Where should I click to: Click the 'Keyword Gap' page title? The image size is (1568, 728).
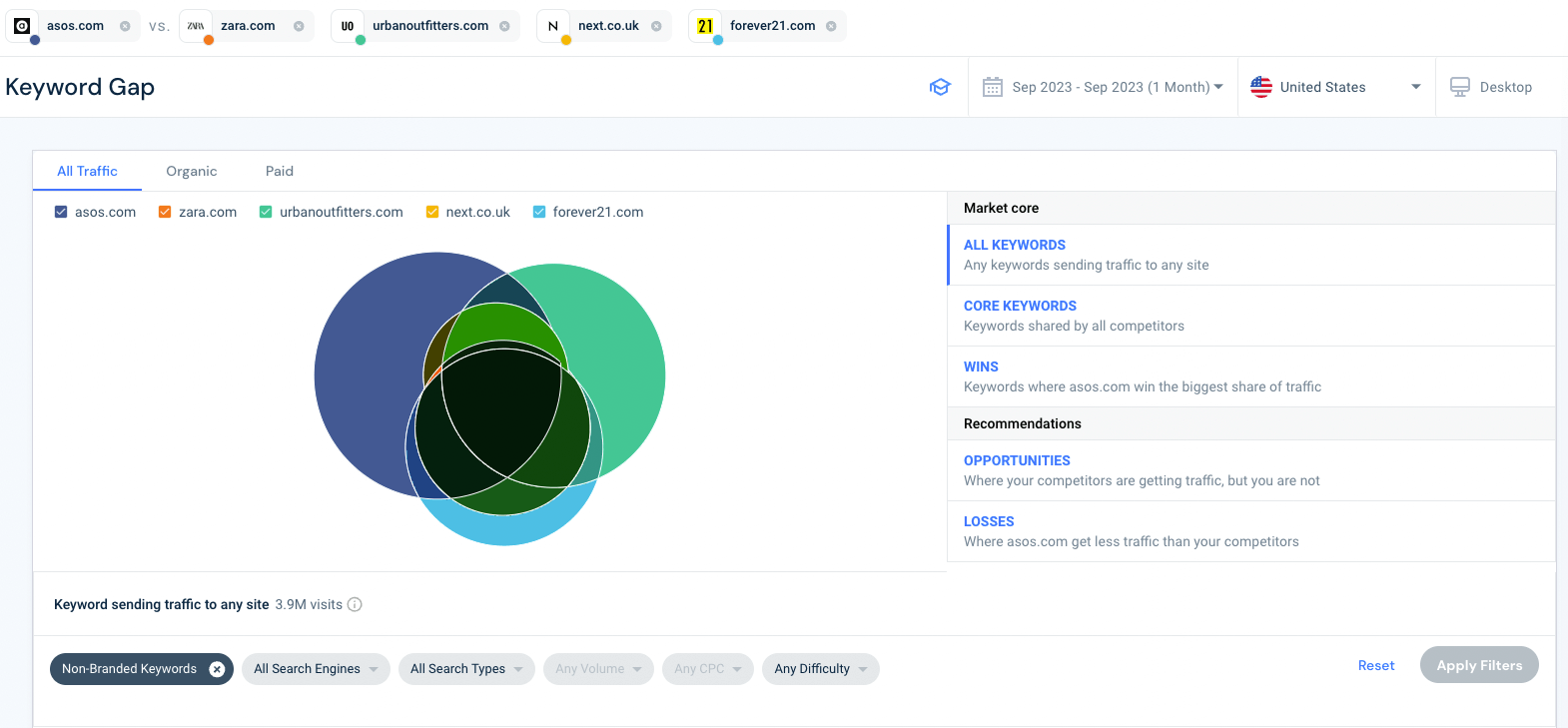coord(80,87)
